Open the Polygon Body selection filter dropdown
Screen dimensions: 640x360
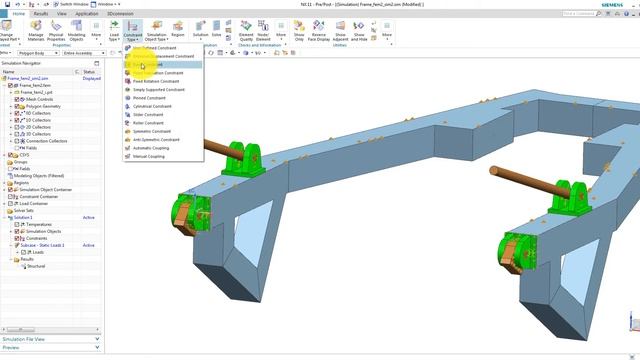click(38, 53)
